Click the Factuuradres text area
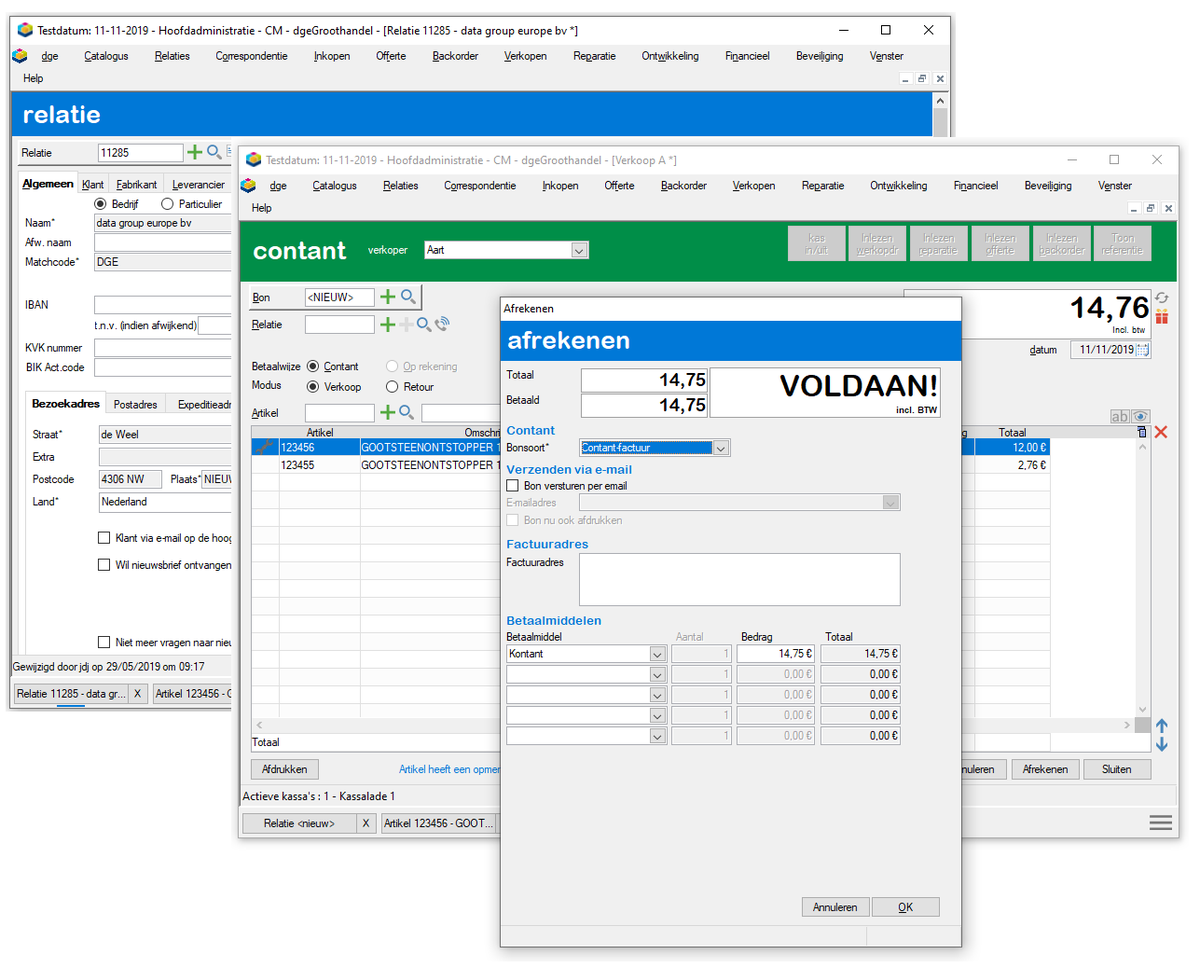The width and height of the screenshot is (1200, 968). pyautogui.click(x=740, y=579)
